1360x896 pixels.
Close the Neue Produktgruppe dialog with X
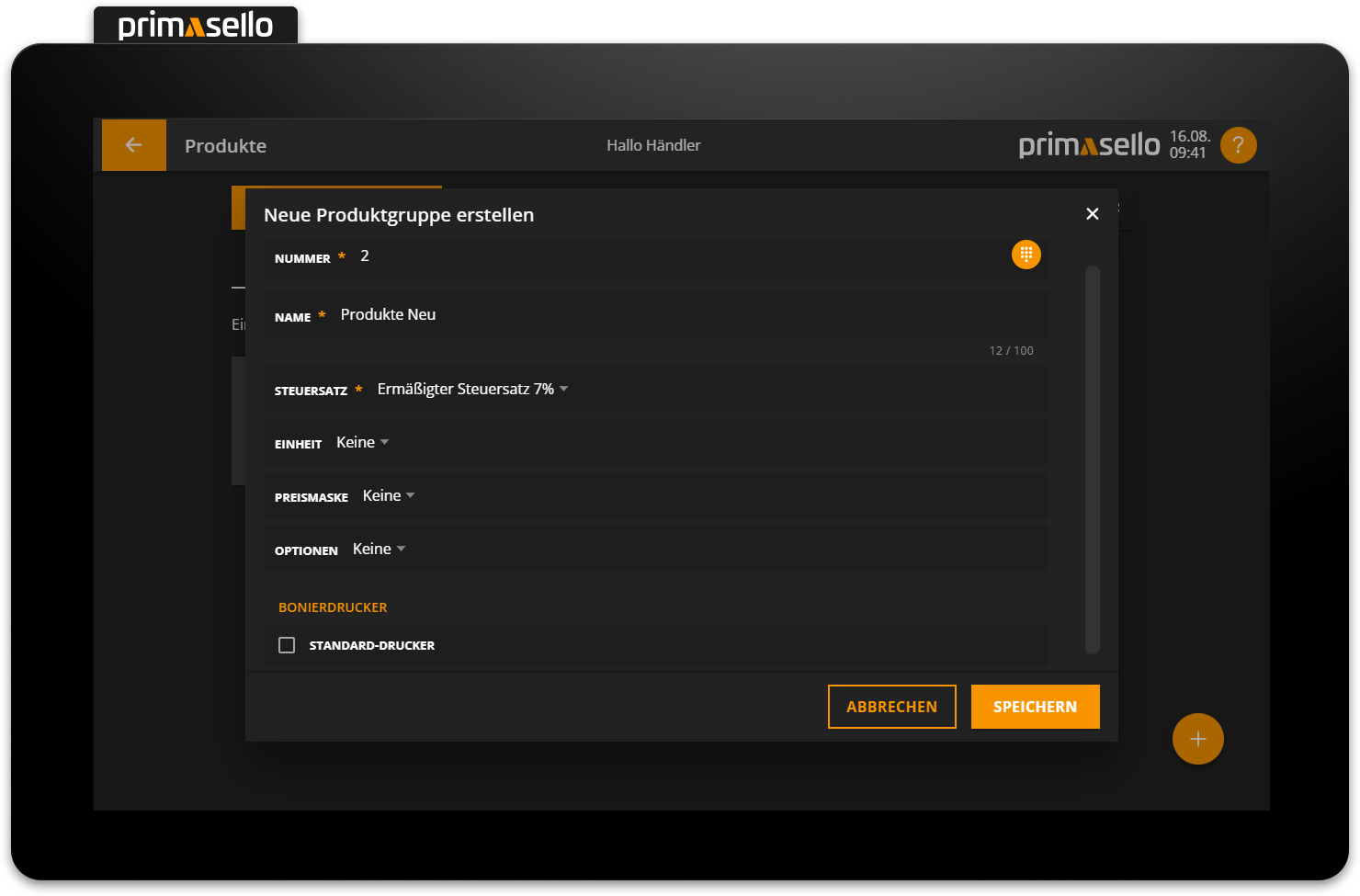pyautogui.click(x=1092, y=214)
